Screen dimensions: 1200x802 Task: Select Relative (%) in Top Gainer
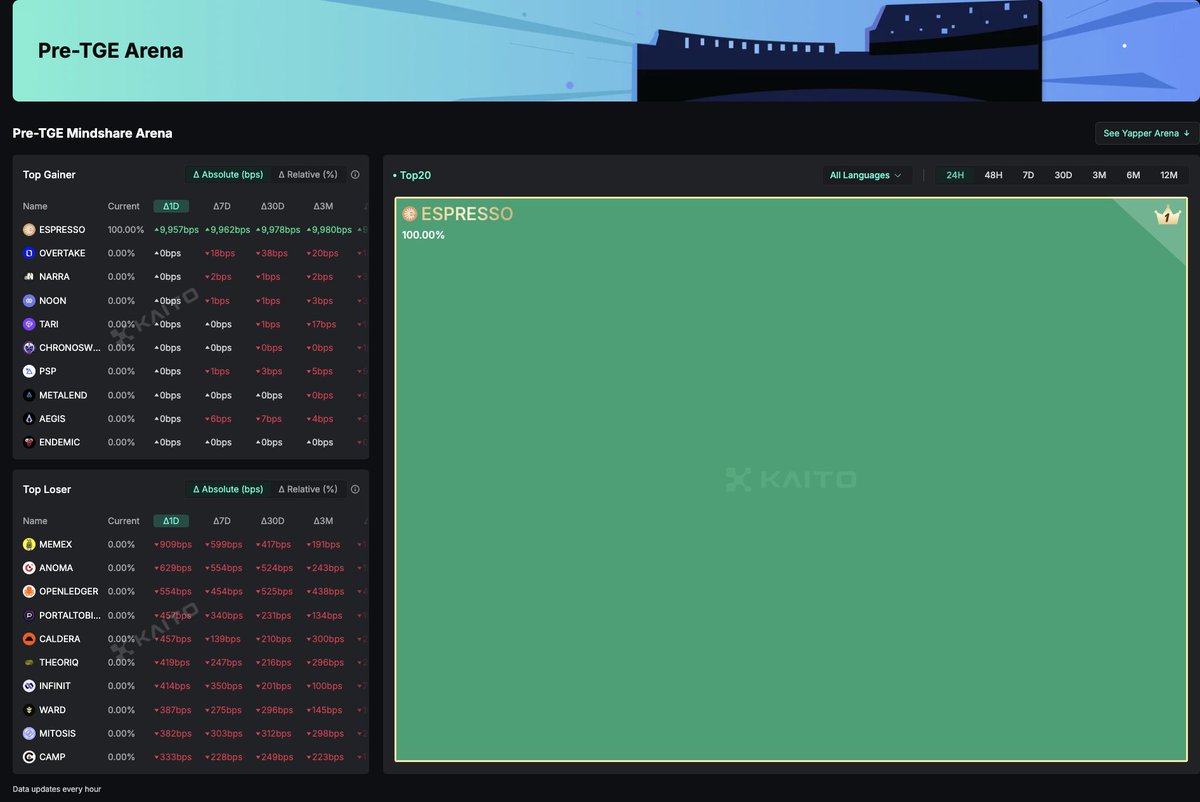pos(308,174)
